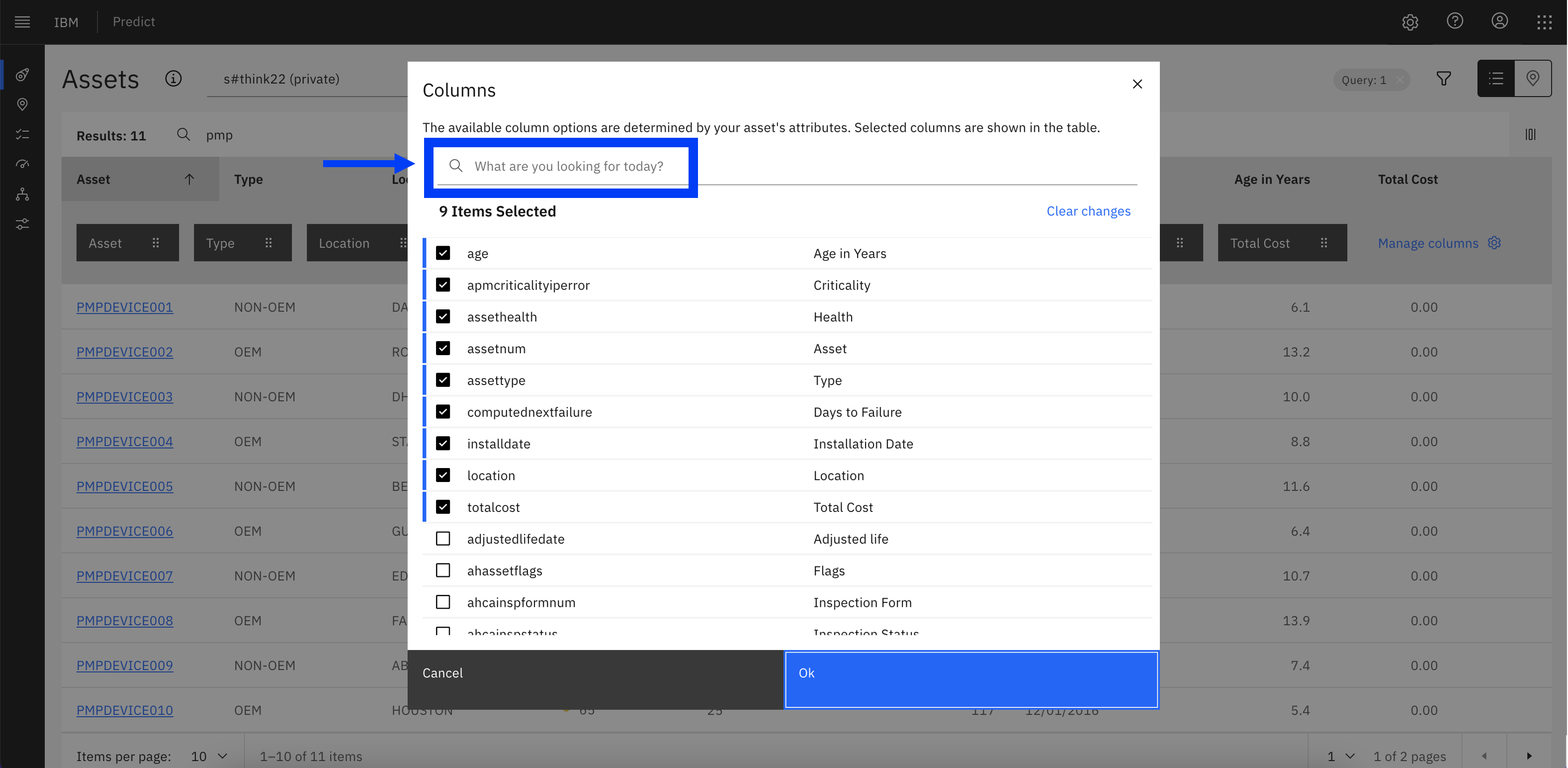This screenshot has height=768, width=1568.
Task: Open the first sidebar assets icon
Action: (22, 75)
